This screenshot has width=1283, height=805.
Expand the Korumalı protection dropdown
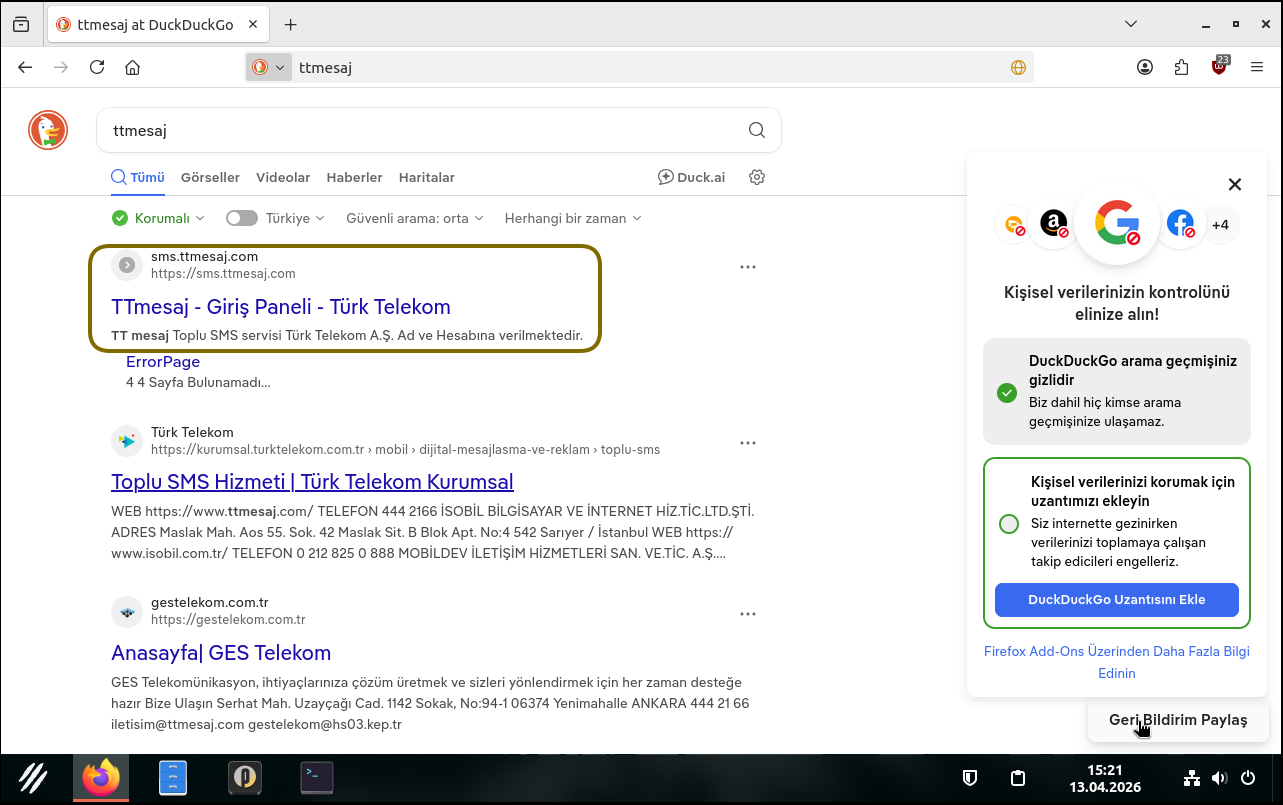pos(158,218)
